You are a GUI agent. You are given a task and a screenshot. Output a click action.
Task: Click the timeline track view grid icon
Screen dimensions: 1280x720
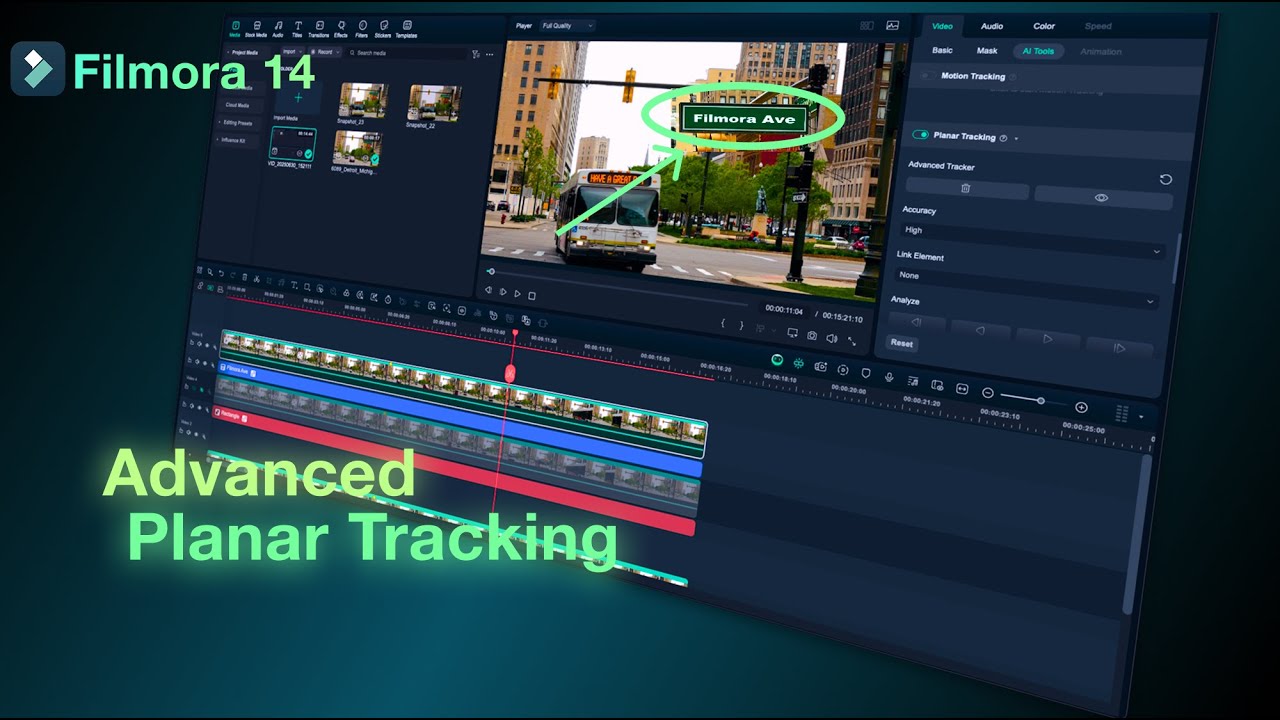click(x=1121, y=414)
